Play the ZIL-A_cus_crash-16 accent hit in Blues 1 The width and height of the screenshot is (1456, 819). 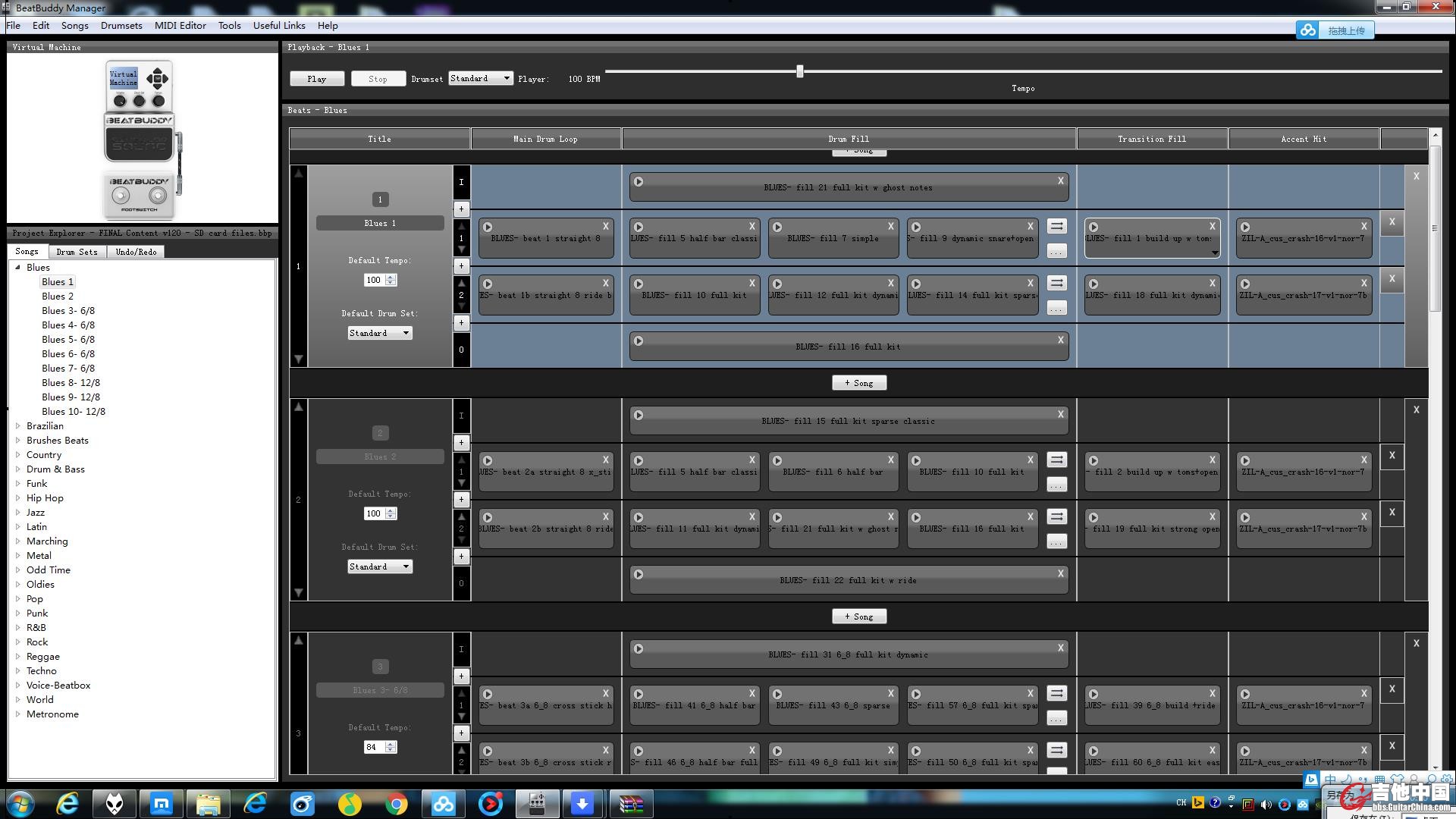(1245, 227)
